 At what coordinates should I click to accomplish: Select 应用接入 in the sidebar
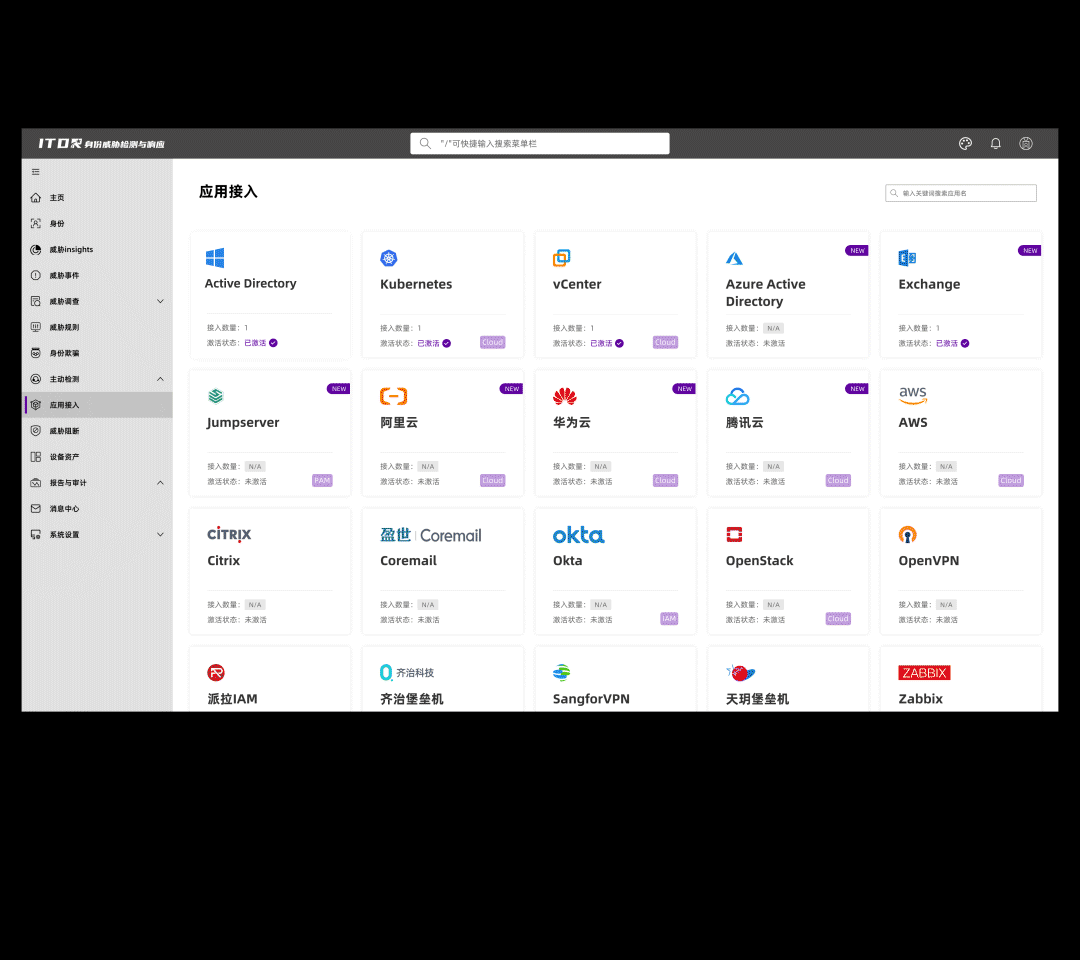click(x=97, y=405)
